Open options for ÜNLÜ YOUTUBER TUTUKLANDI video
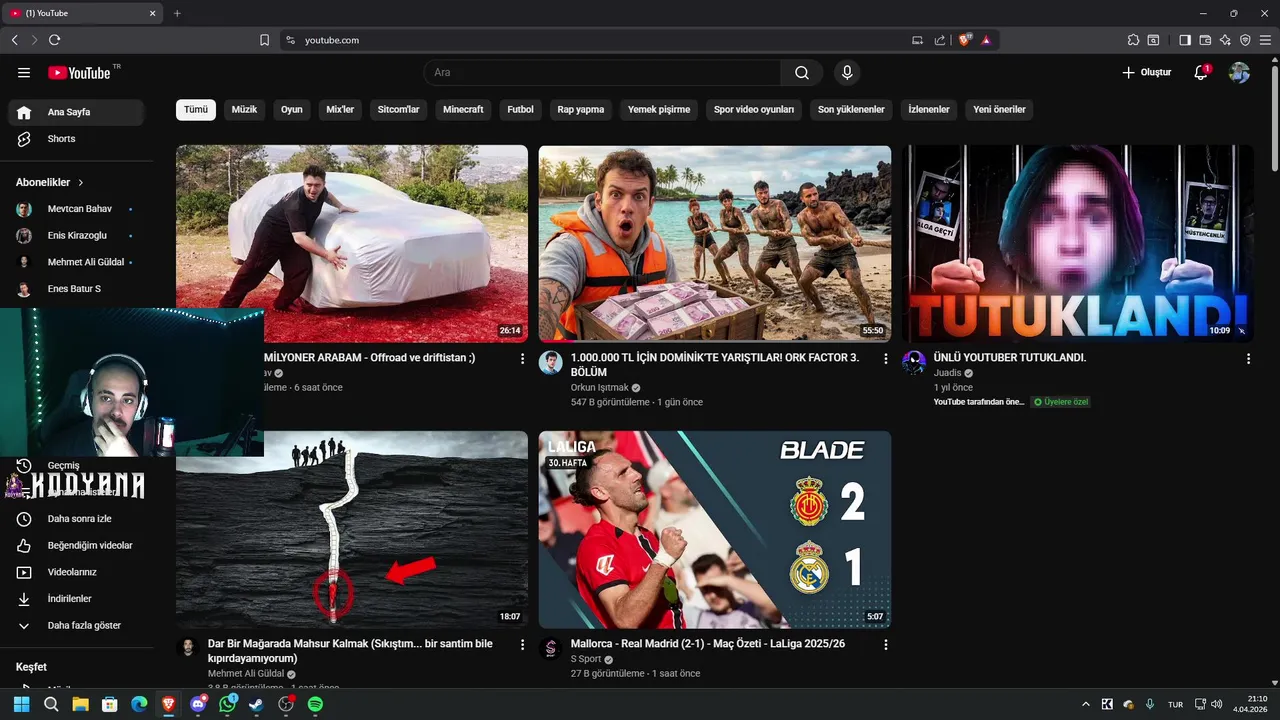The width and height of the screenshot is (1280, 720). (1248, 358)
